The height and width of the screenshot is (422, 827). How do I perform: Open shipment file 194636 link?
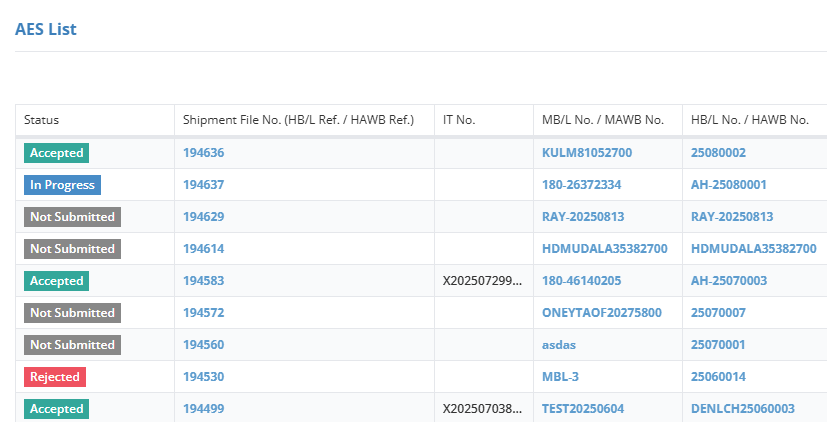[203, 153]
